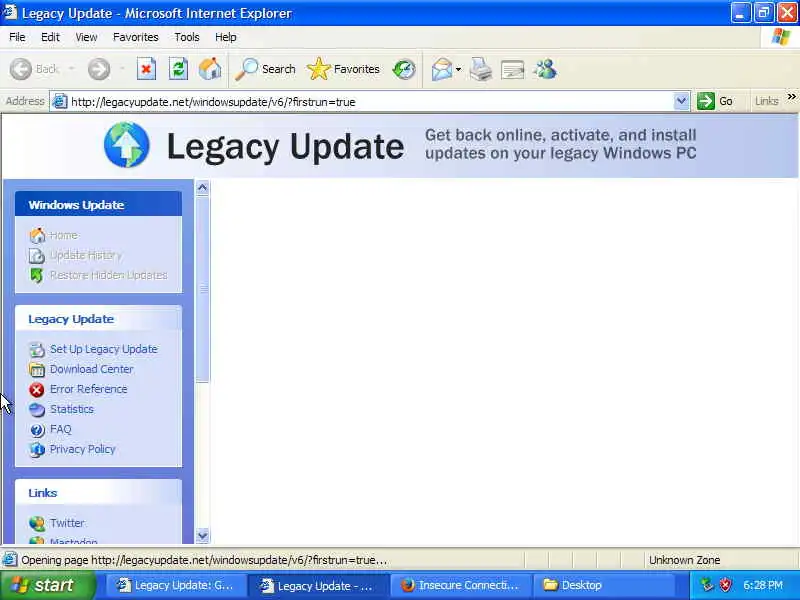Click the red Error Reference icon
Screen dimensions: 800x600
(x=37, y=390)
